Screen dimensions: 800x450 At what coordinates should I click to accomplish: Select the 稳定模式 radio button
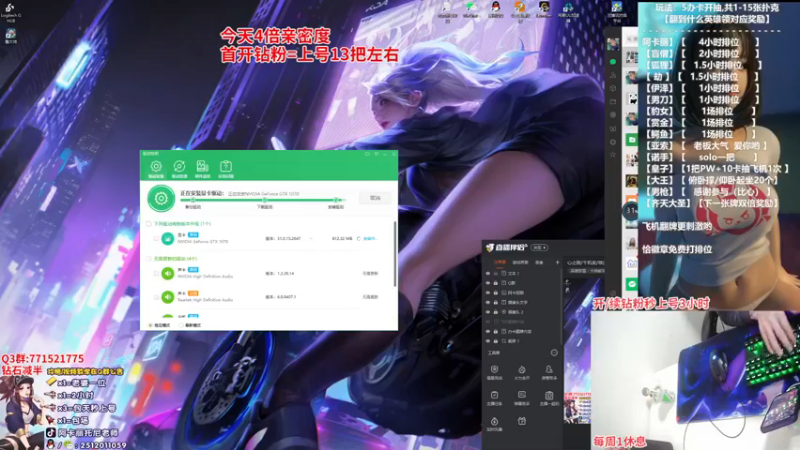click(150, 325)
